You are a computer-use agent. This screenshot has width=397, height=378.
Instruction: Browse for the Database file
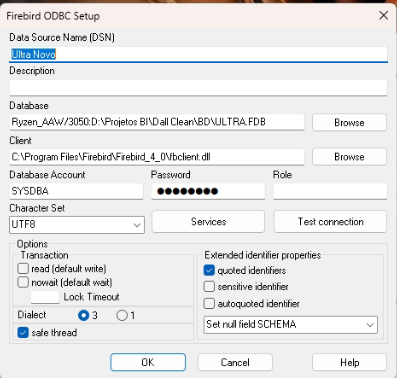[x=349, y=122]
